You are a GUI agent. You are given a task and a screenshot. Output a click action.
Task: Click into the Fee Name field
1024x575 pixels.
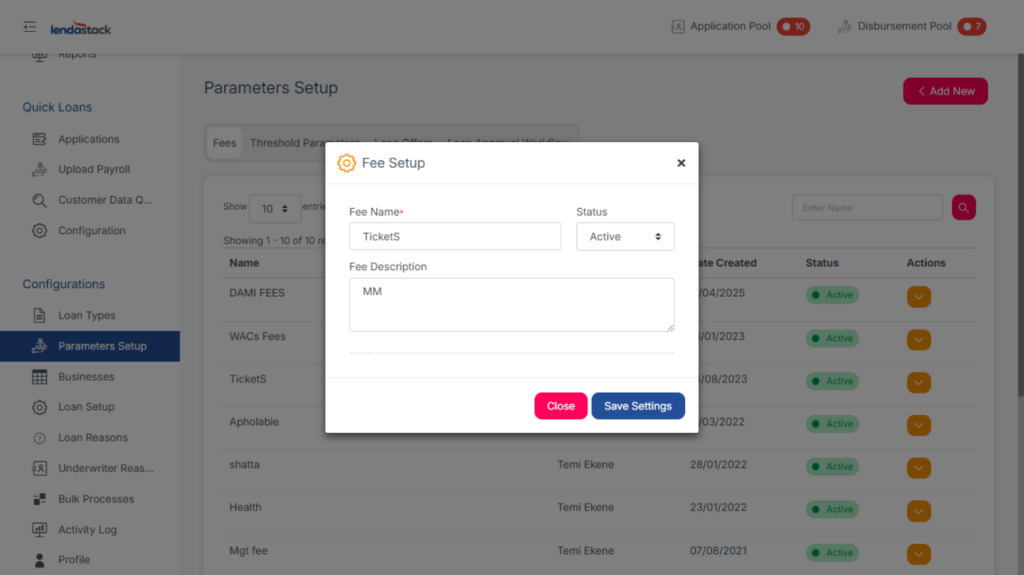(455, 237)
